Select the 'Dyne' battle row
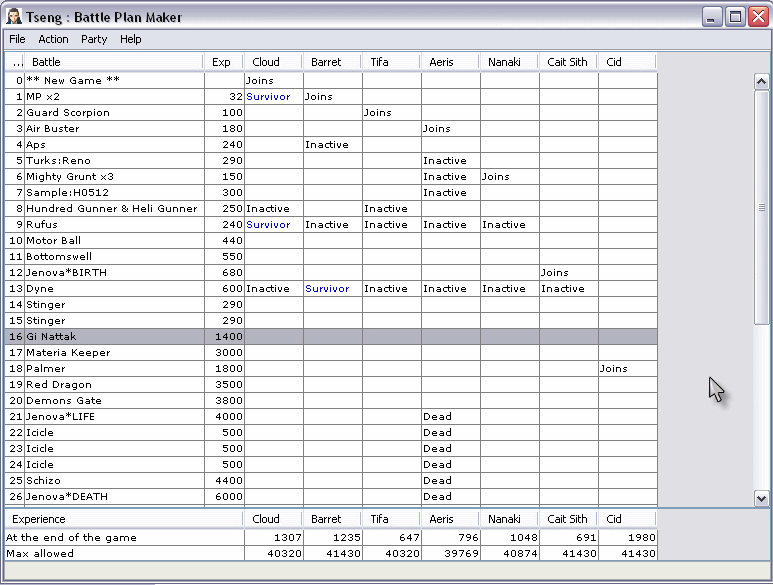 coord(331,289)
